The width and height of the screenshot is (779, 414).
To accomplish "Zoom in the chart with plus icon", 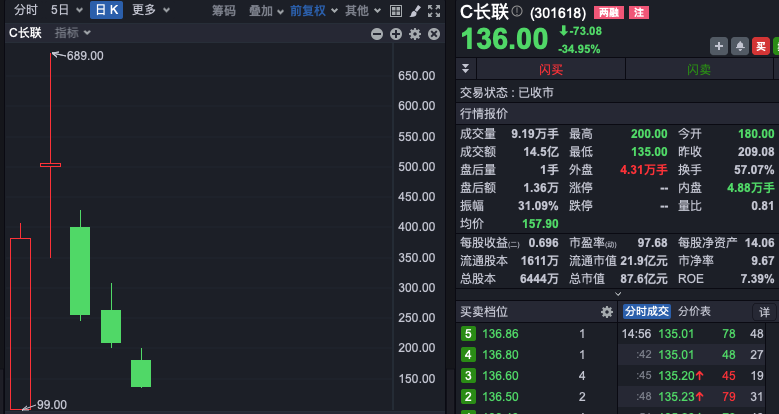I will coord(396,34).
